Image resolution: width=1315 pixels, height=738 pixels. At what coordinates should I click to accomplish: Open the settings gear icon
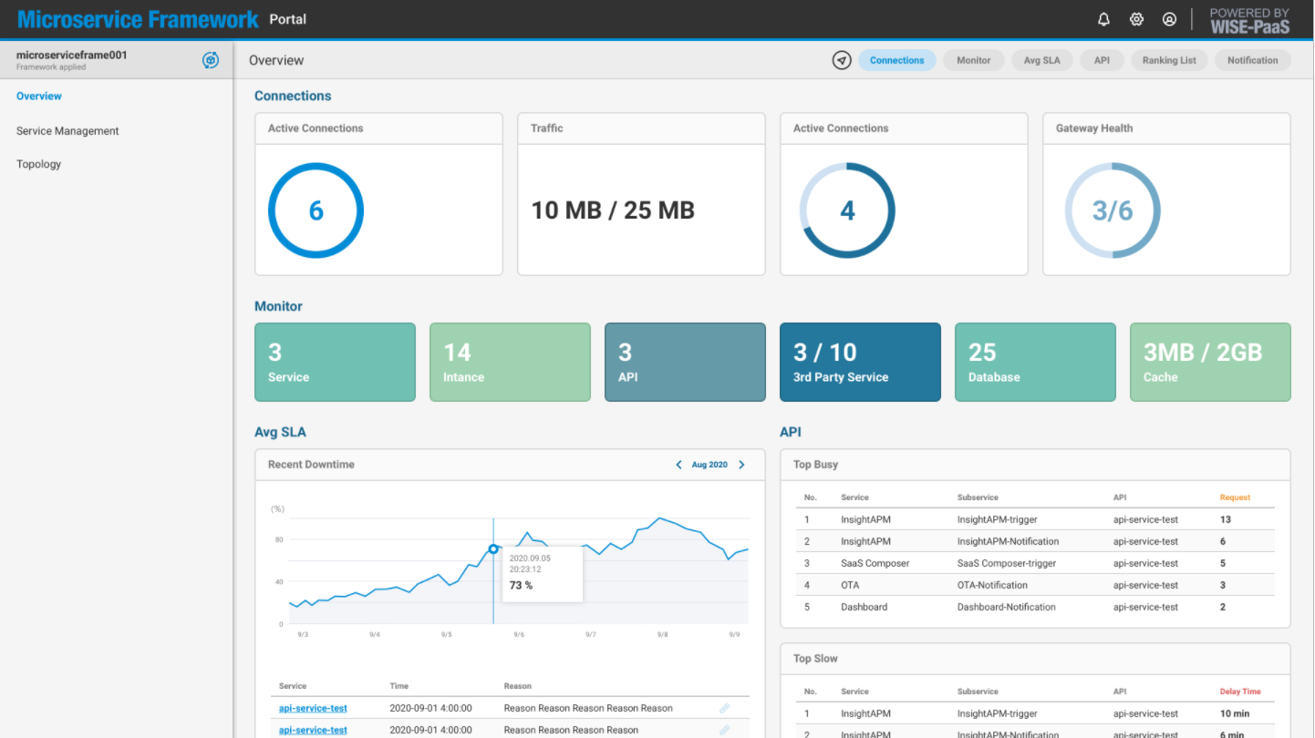1136,19
